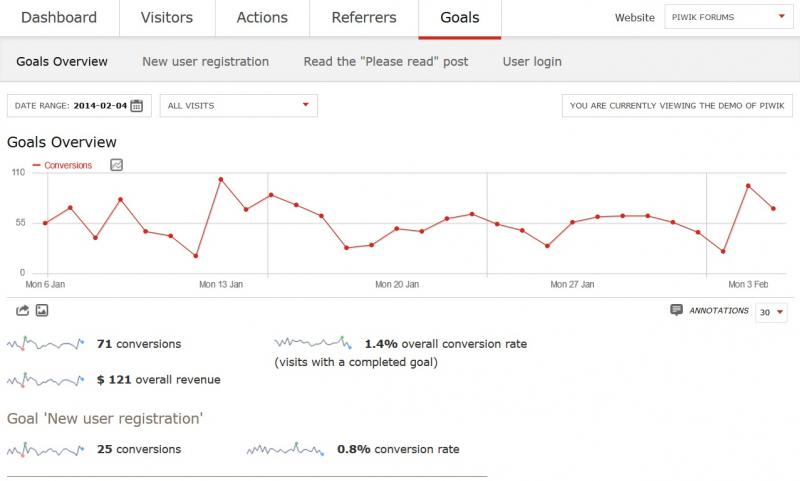Viewport: 800px width, 481px height.
Task: Open the Referrers tab
Action: pos(364,17)
